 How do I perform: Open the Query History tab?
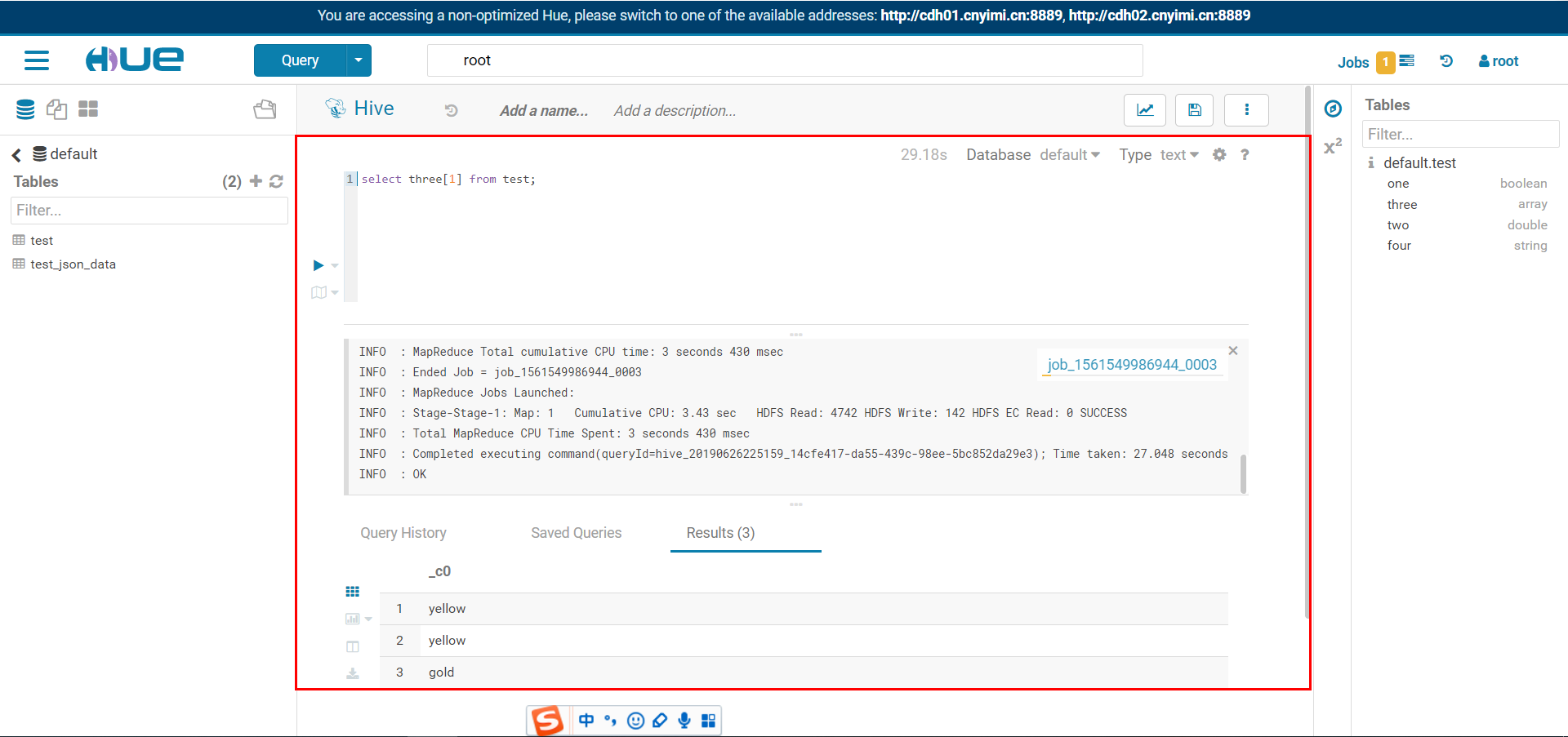pyautogui.click(x=403, y=532)
